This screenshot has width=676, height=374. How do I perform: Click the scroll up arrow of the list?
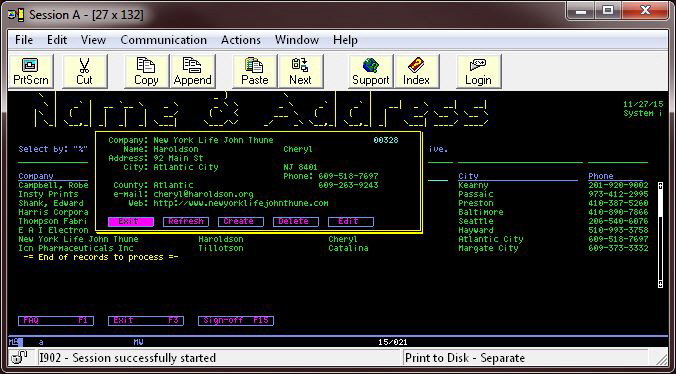click(x=660, y=186)
